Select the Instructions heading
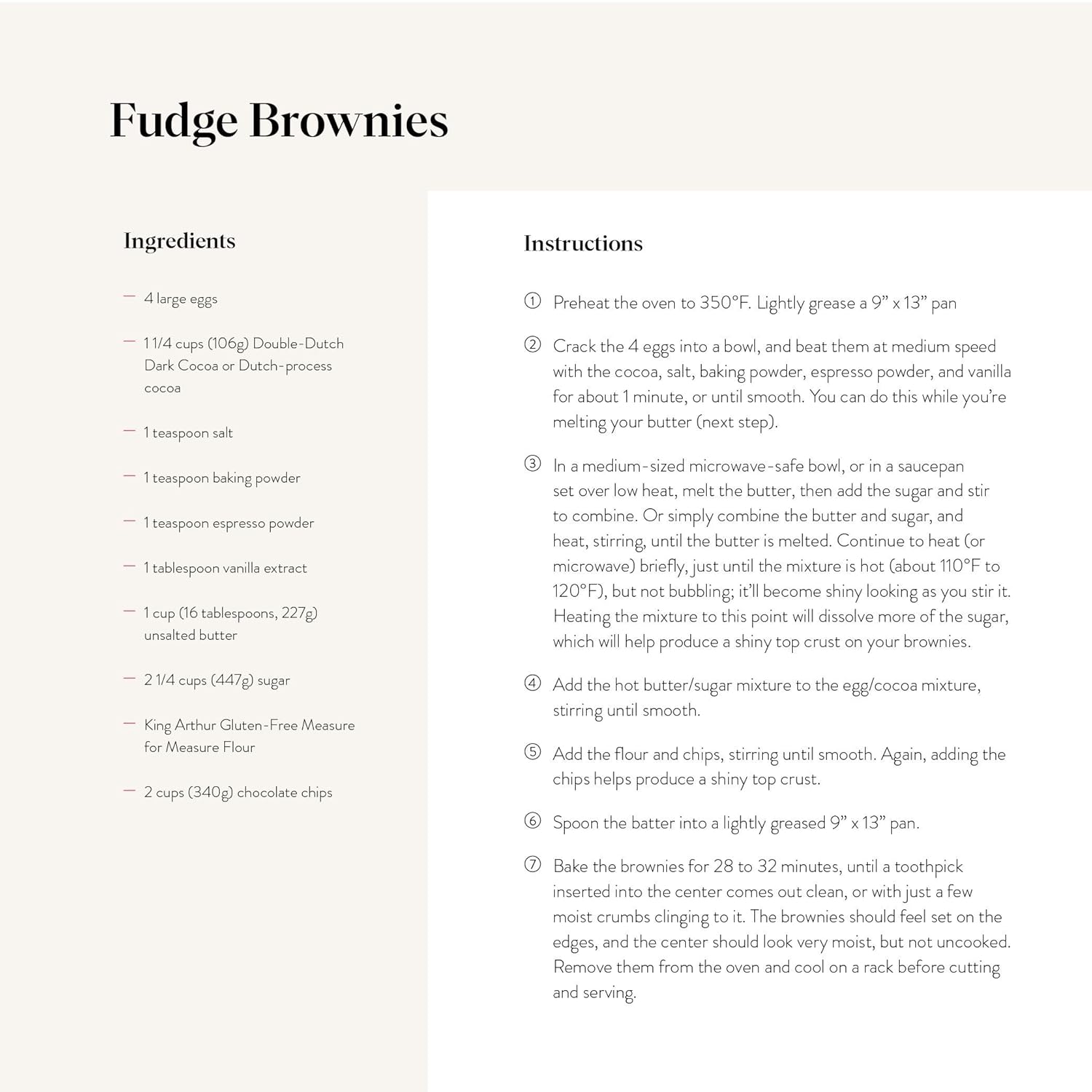Image resolution: width=1092 pixels, height=1092 pixels. click(x=583, y=243)
